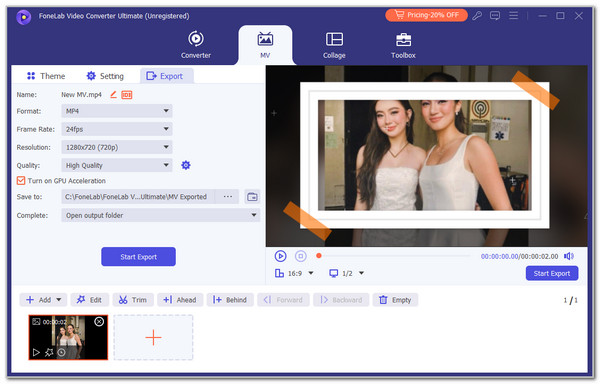Click the ID3 metadata icon next to name
Screen dimensions: 600x384
127,94
